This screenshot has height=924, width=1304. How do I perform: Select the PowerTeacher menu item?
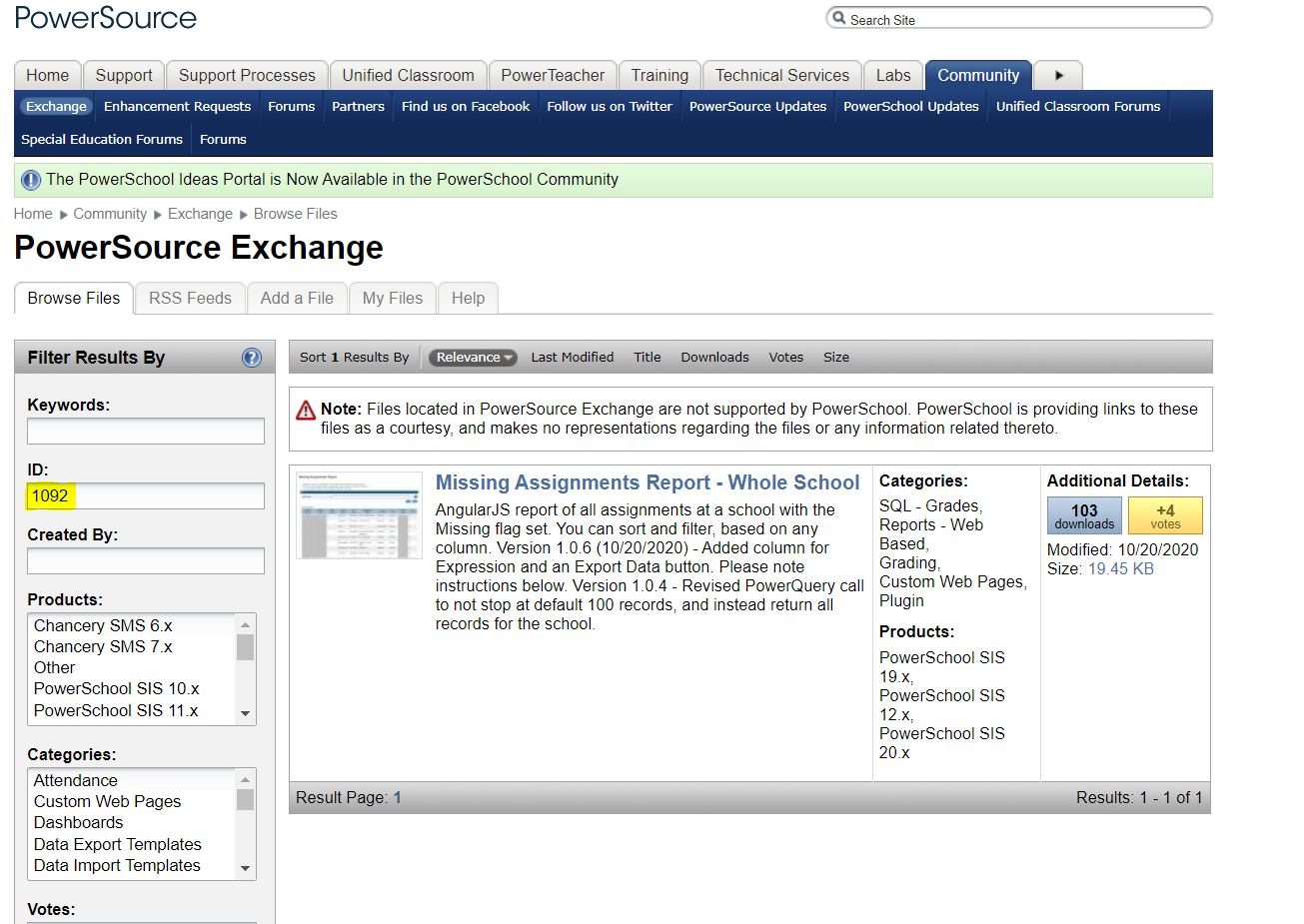pyautogui.click(x=553, y=75)
